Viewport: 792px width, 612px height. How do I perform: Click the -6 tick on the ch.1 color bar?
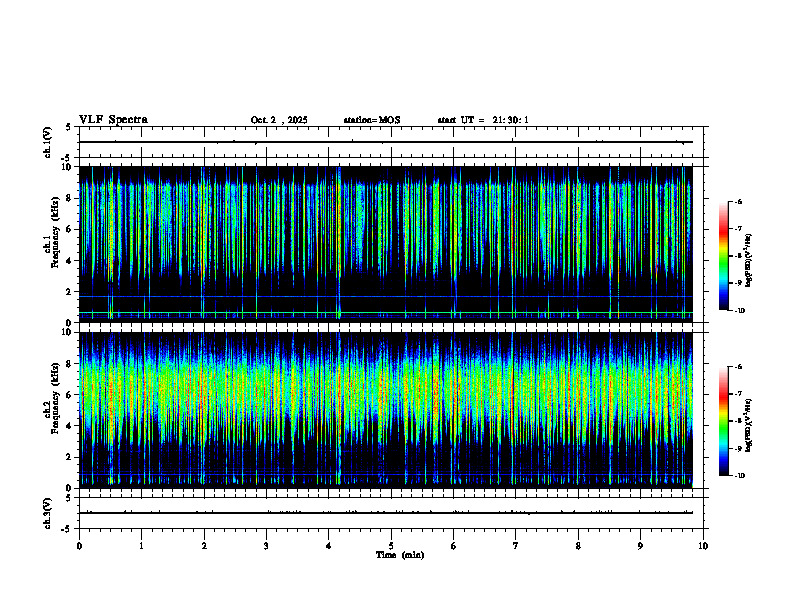738,201
